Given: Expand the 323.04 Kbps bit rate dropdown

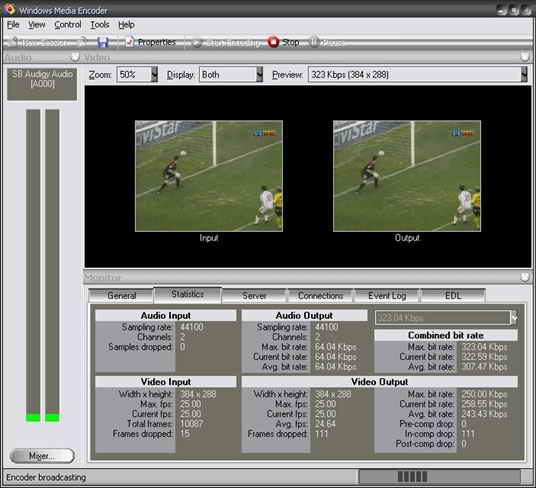Looking at the screenshot, I should (513, 318).
